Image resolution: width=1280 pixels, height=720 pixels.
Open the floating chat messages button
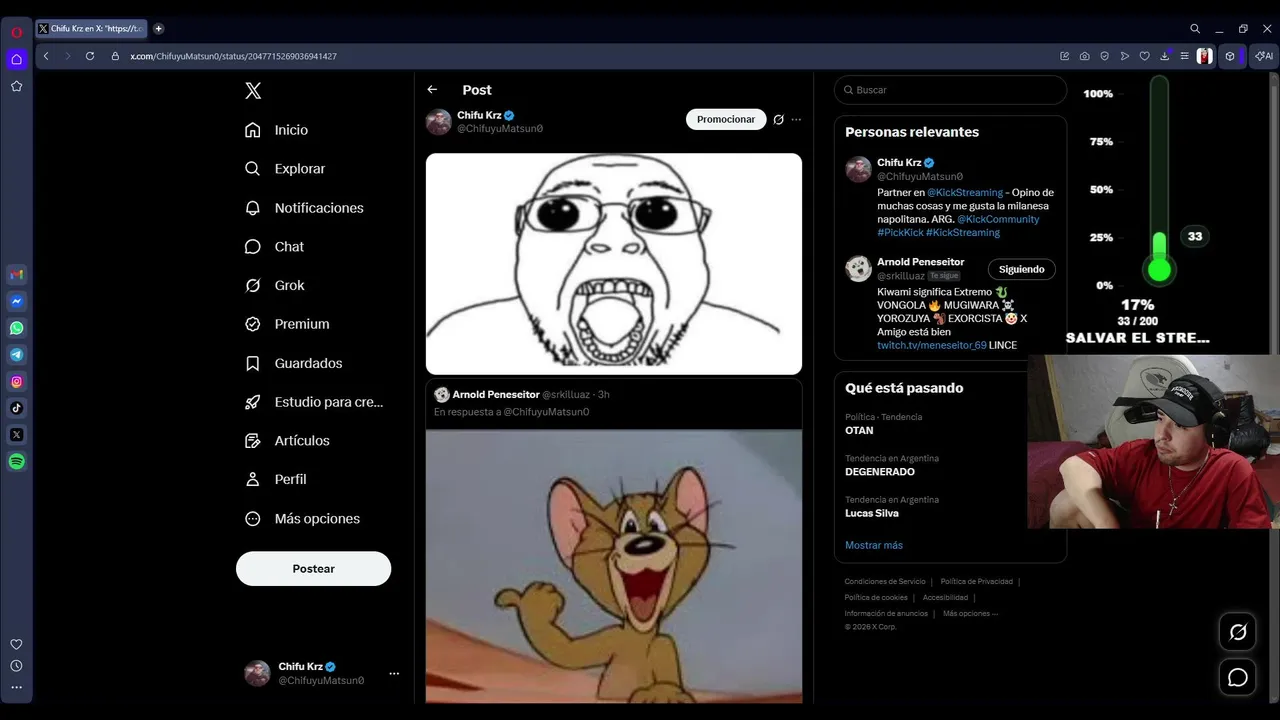click(1238, 677)
